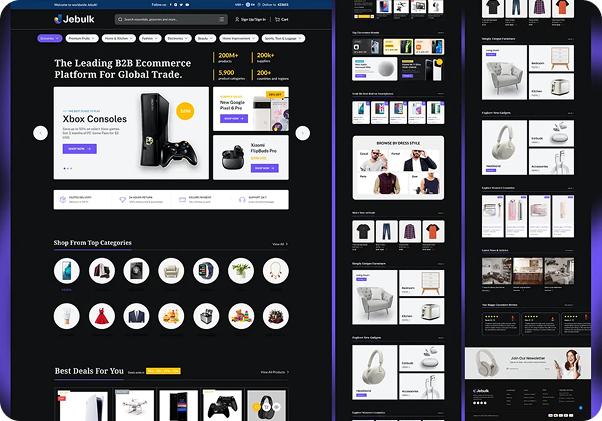Open the Twitter follow icon
This screenshot has width=602, height=421.
(181, 5)
